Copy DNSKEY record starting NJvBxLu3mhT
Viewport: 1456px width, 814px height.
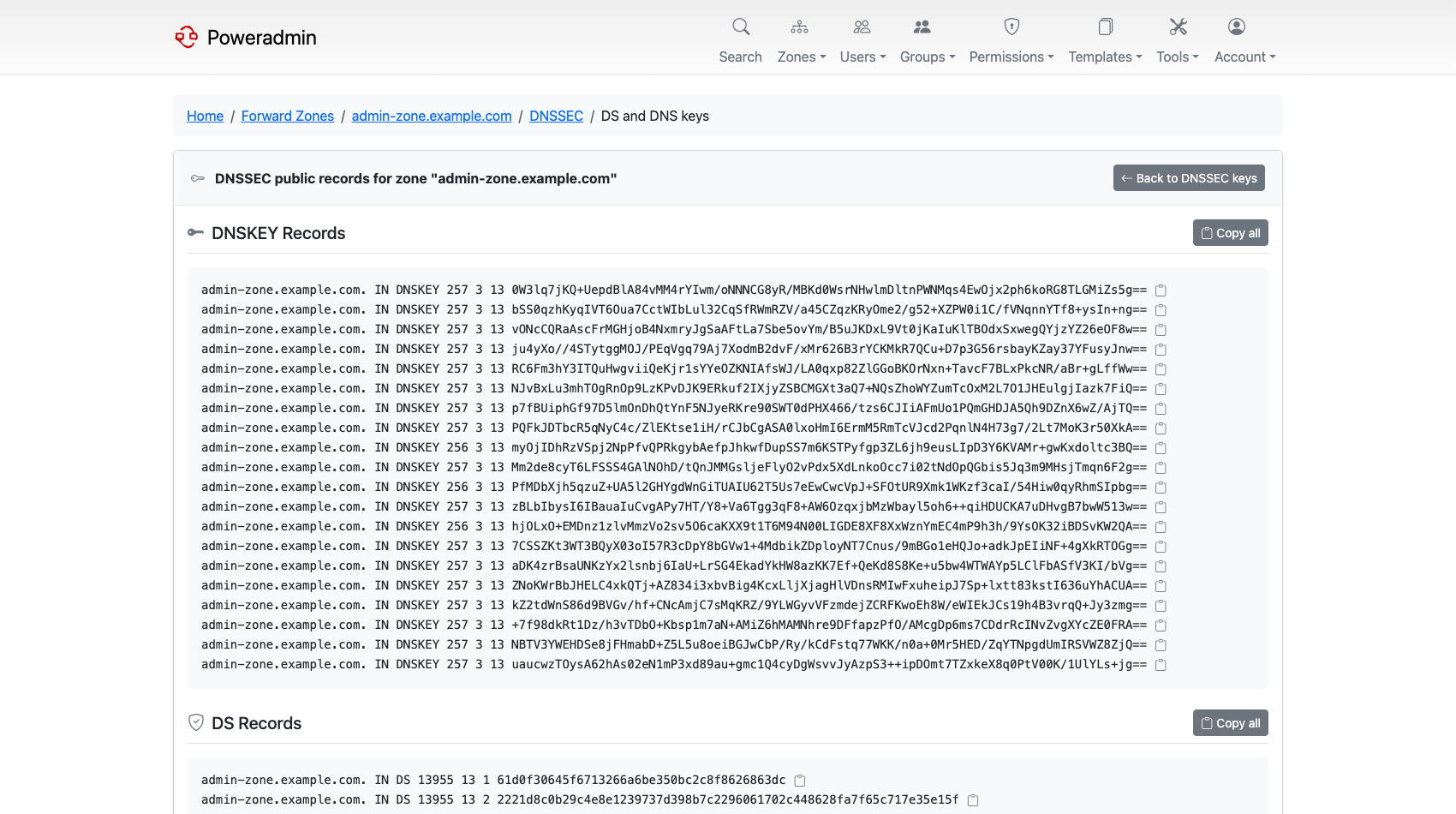1161,389
